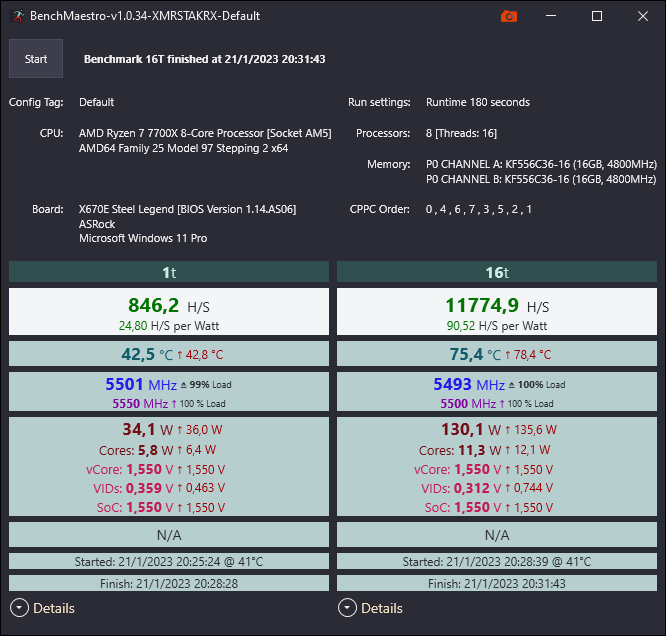The height and width of the screenshot is (636, 666).
Task: Click the 5500 MHz peak frequency
Action: (468, 403)
